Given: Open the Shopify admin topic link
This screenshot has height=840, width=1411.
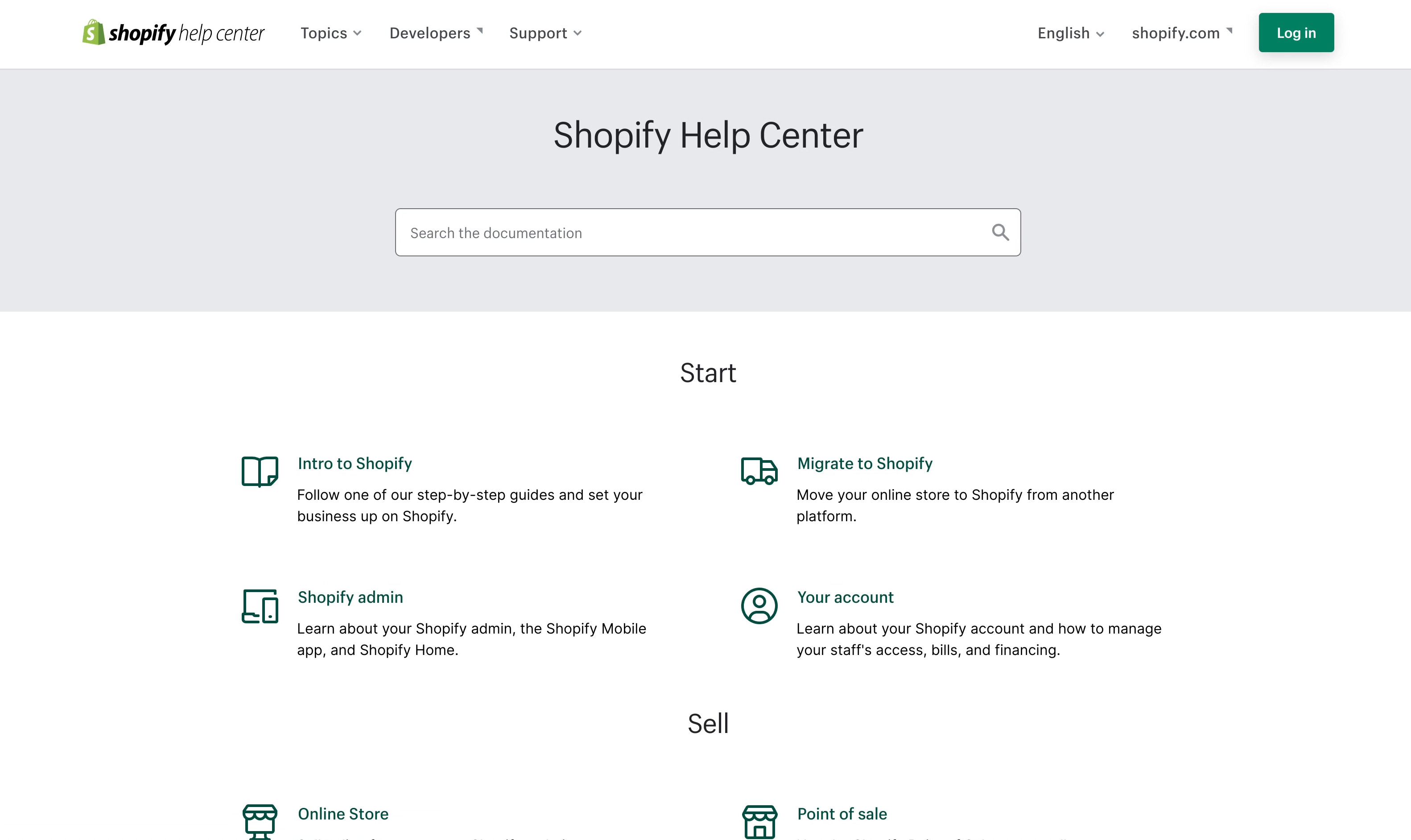Looking at the screenshot, I should coord(350,597).
